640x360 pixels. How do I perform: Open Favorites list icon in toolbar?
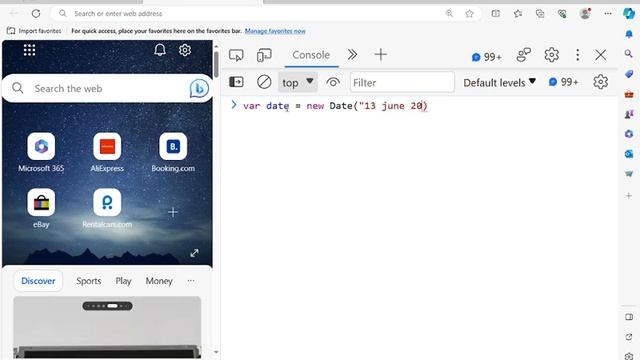click(518, 13)
